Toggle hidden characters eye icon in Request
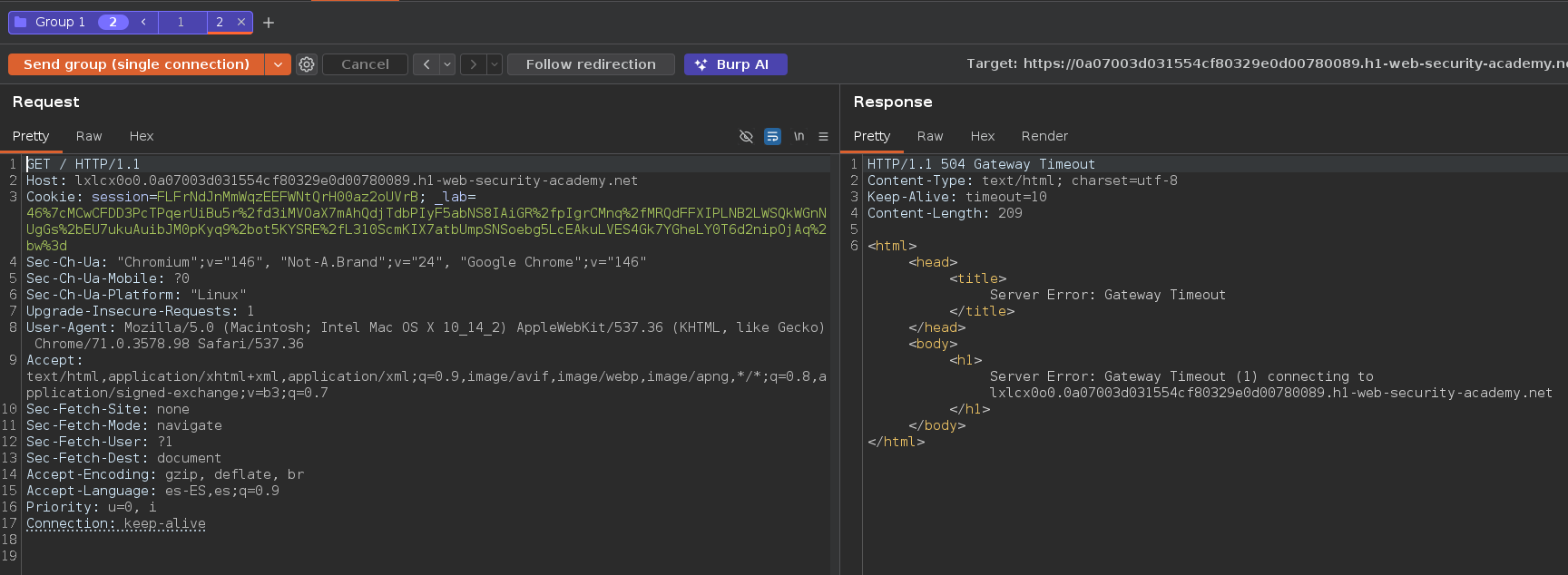1568x575 pixels. click(746, 136)
